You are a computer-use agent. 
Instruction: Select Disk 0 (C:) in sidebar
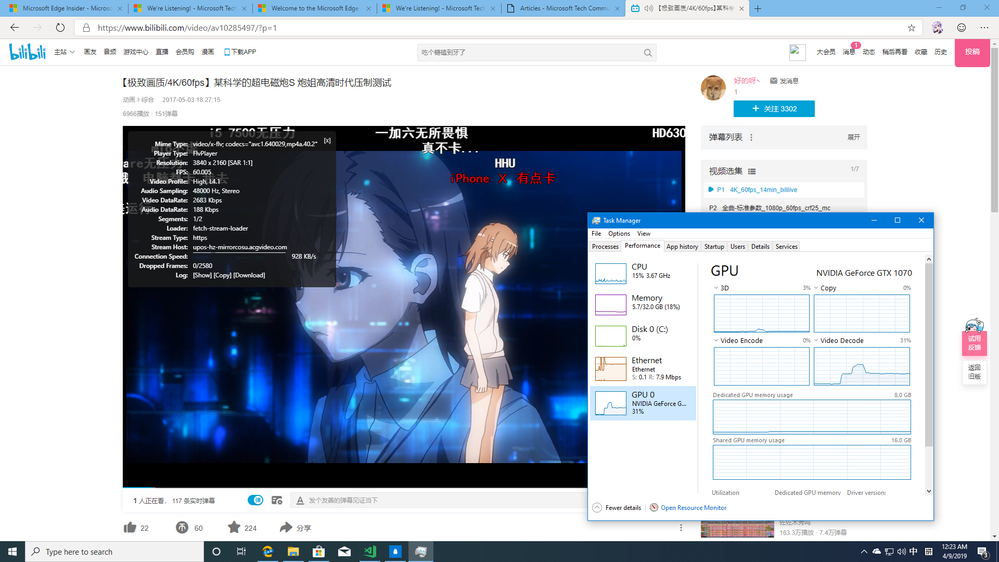tap(643, 335)
